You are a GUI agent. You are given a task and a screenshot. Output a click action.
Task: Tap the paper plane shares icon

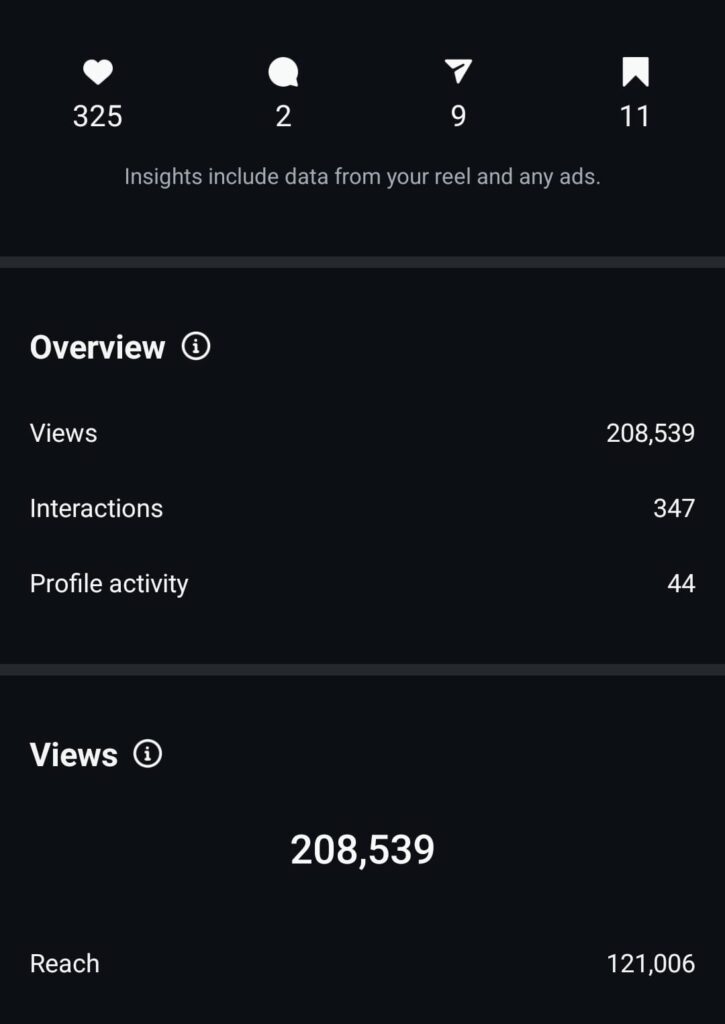pos(458,72)
